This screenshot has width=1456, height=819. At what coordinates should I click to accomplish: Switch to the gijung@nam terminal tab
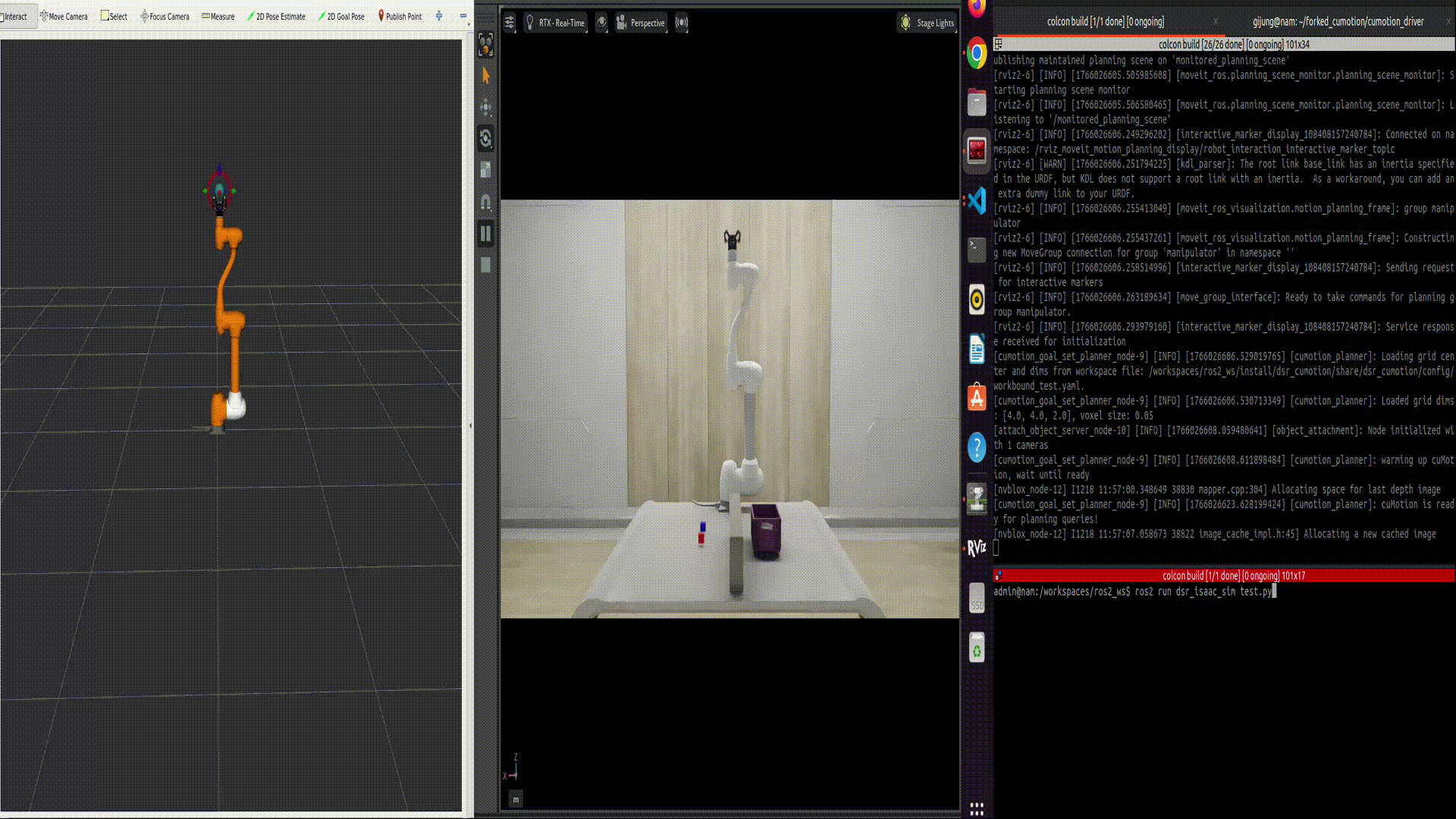[1338, 21]
